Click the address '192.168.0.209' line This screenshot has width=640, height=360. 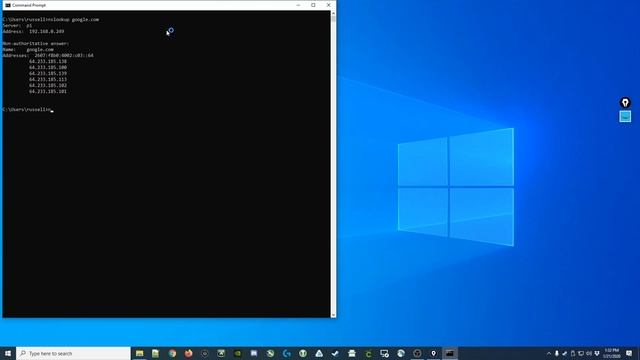(33, 31)
